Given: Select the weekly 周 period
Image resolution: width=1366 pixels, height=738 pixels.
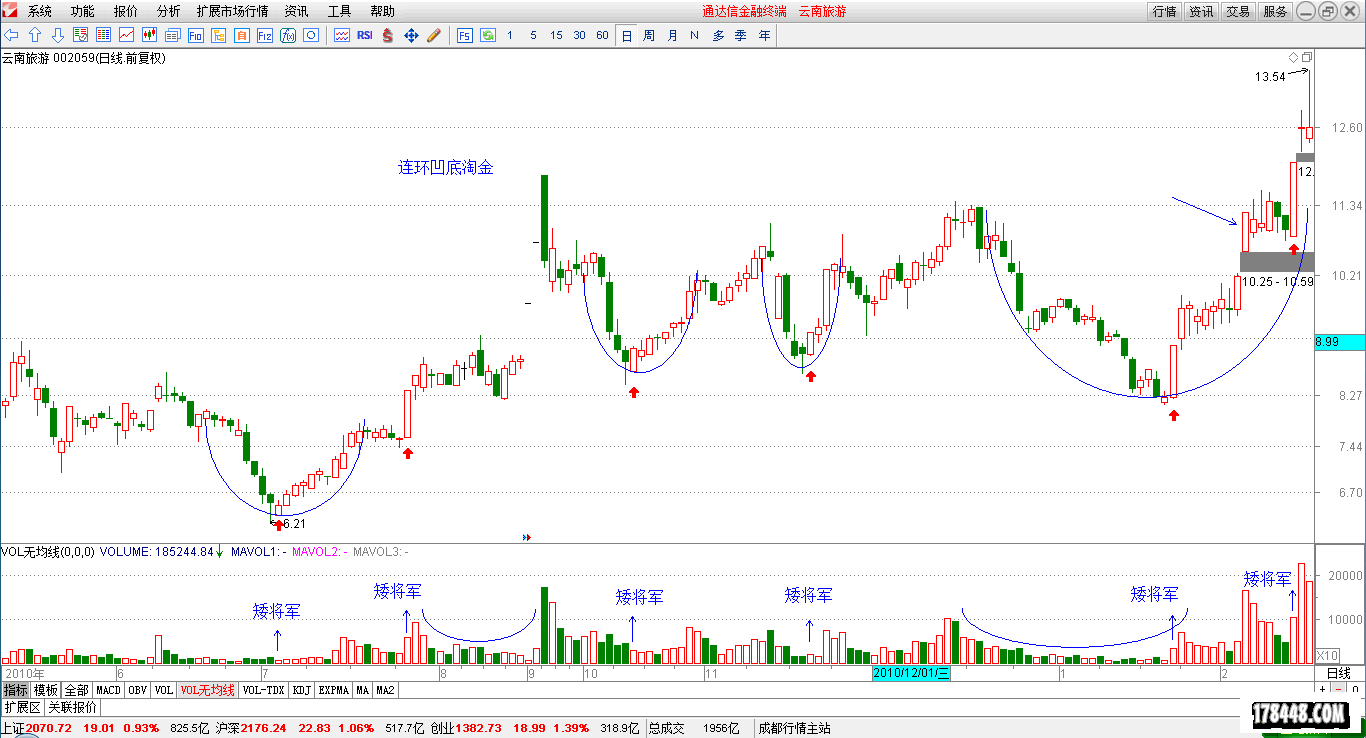Looking at the screenshot, I should pyautogui.click(x=649, y=35).
